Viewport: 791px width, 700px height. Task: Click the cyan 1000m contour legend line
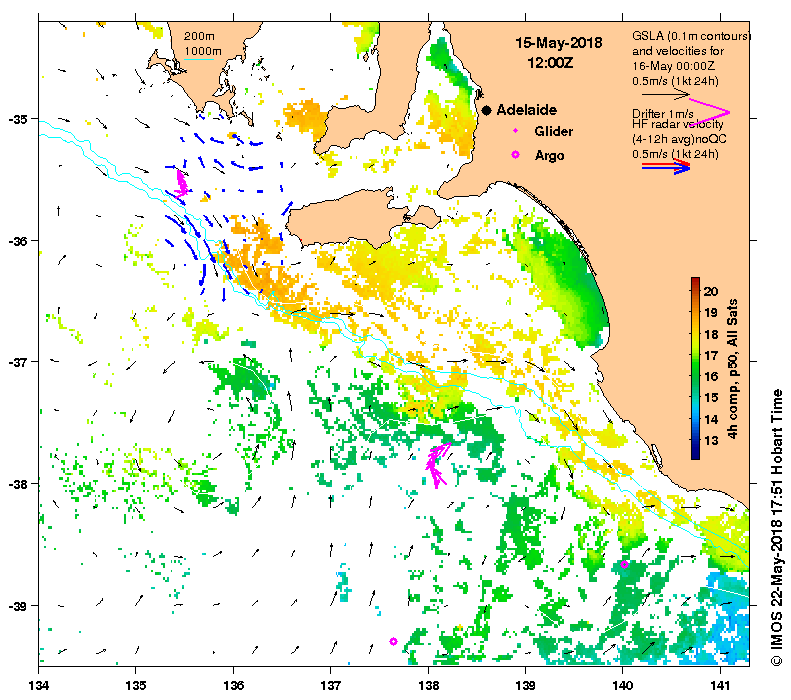tap(199, 60)
